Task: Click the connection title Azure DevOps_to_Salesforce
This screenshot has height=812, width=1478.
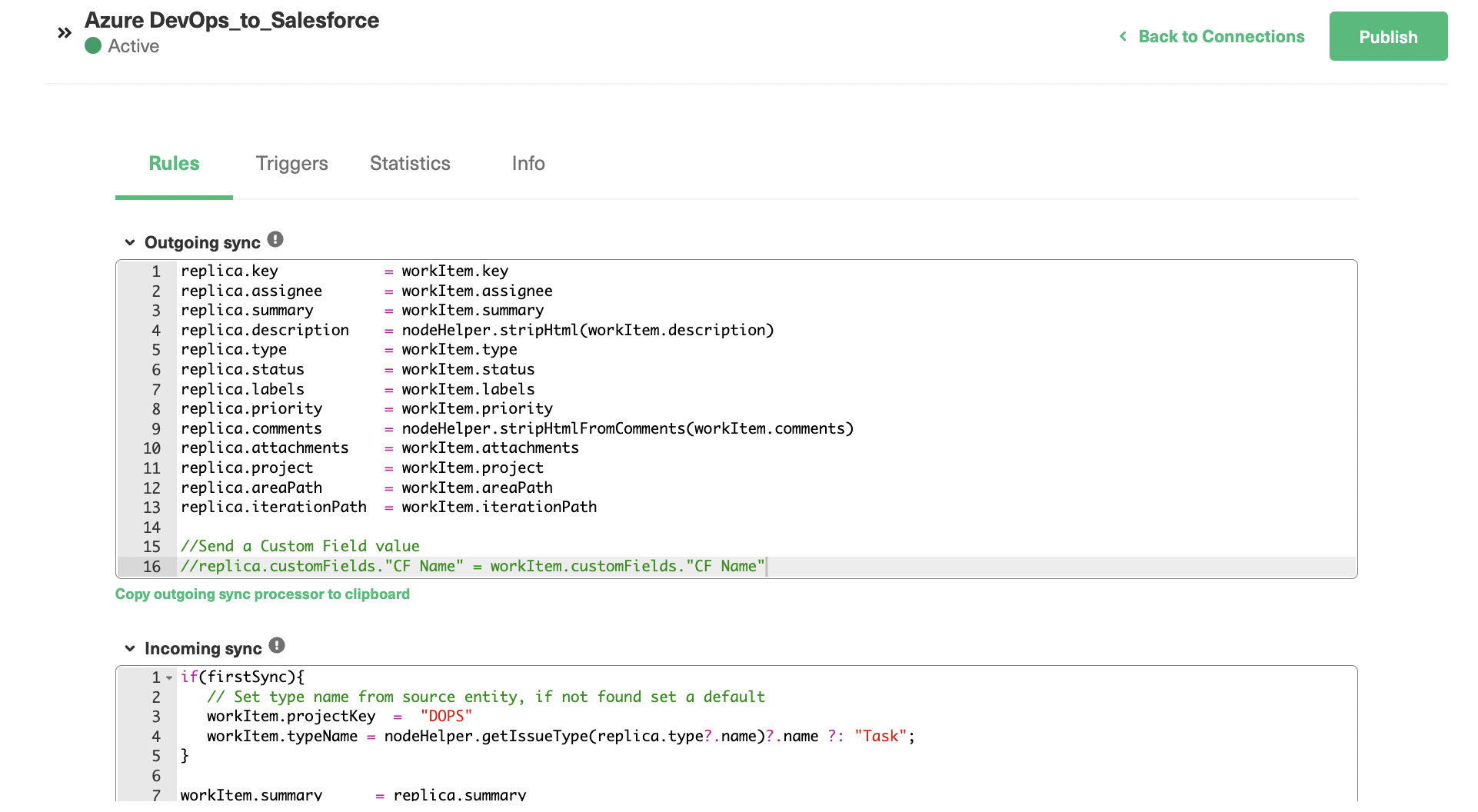Action: pyautogui.click(x=231, y=20)
